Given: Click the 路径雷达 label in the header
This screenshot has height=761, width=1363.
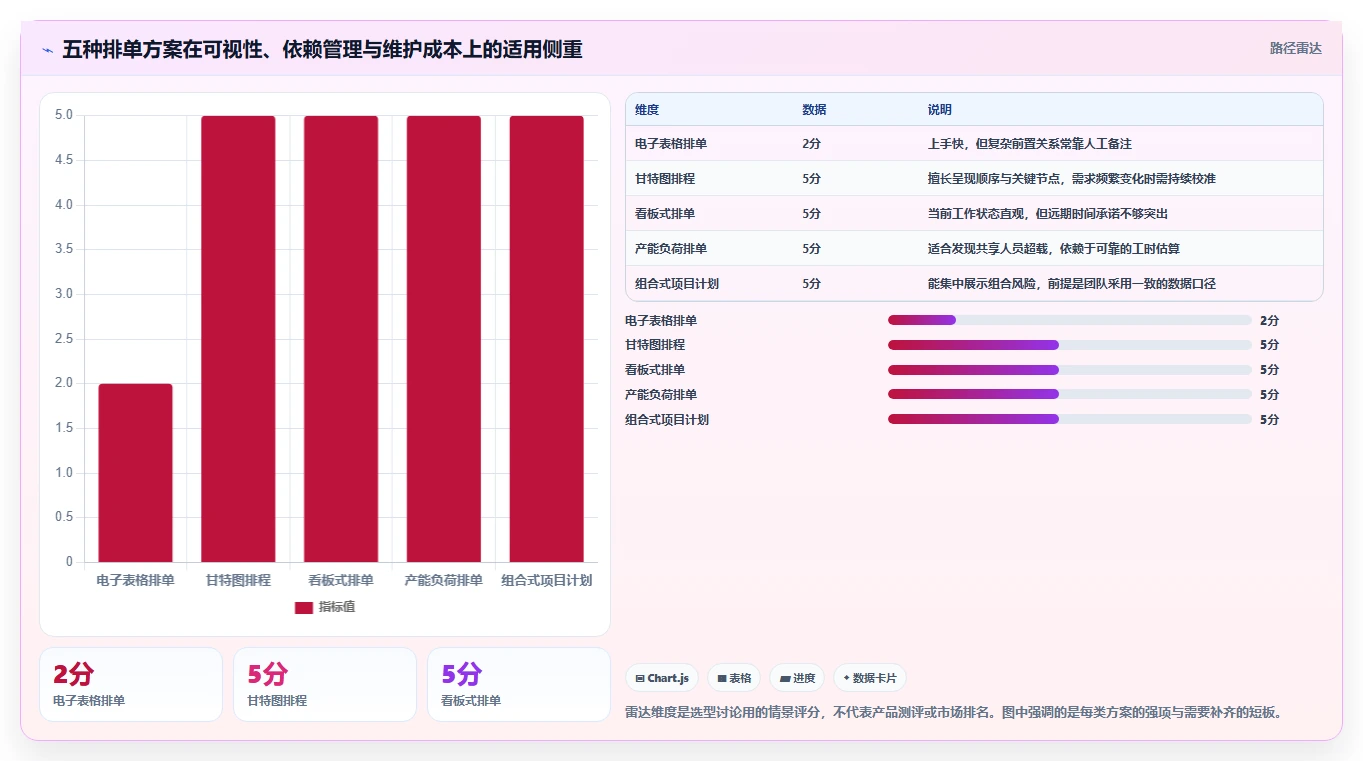Looking at the screenshot, I should pyautogui.click(x=1296, y=48).
